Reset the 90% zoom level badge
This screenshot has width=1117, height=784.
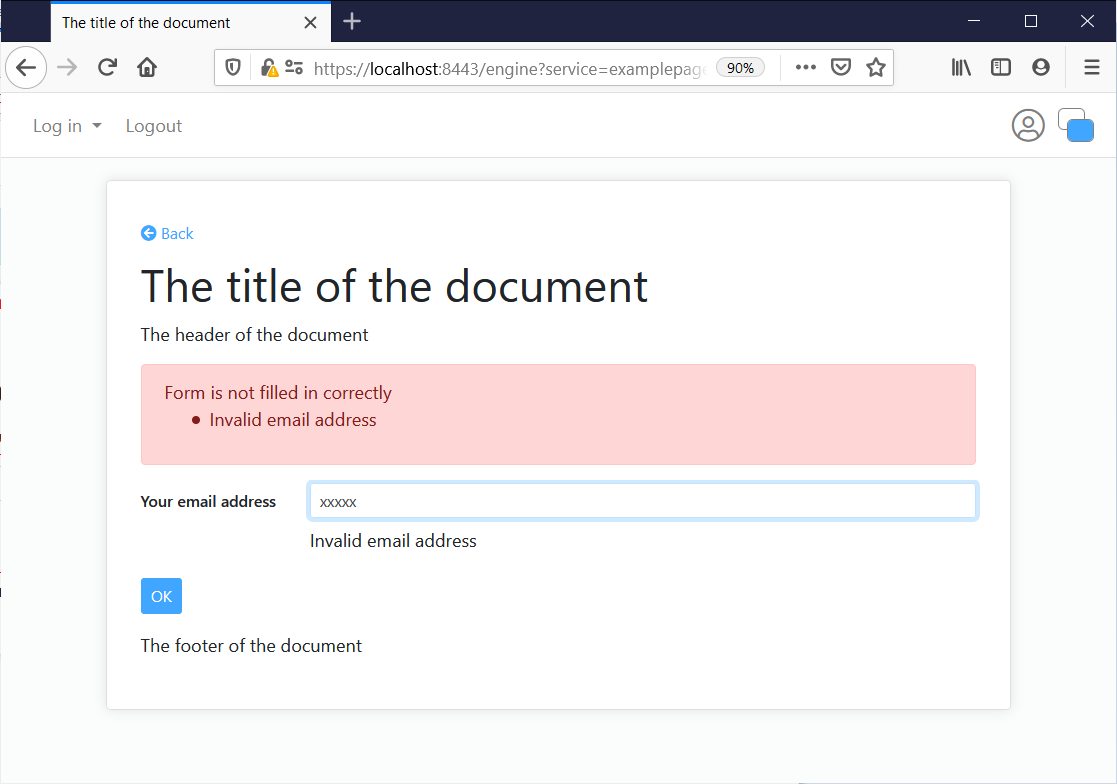(x=740, y=68)
